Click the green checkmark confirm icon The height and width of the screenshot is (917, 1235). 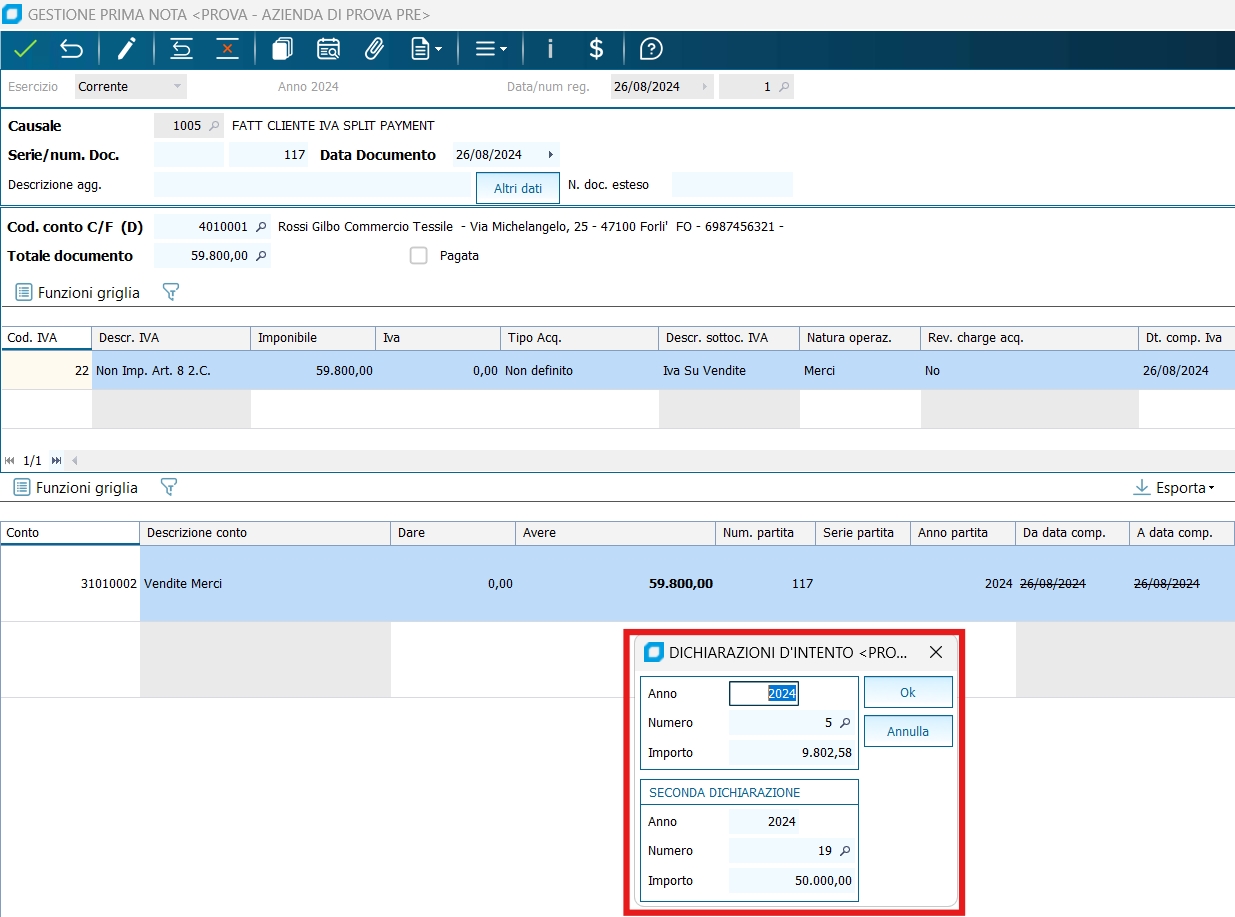pyautogui.click(x=25, y=49)
